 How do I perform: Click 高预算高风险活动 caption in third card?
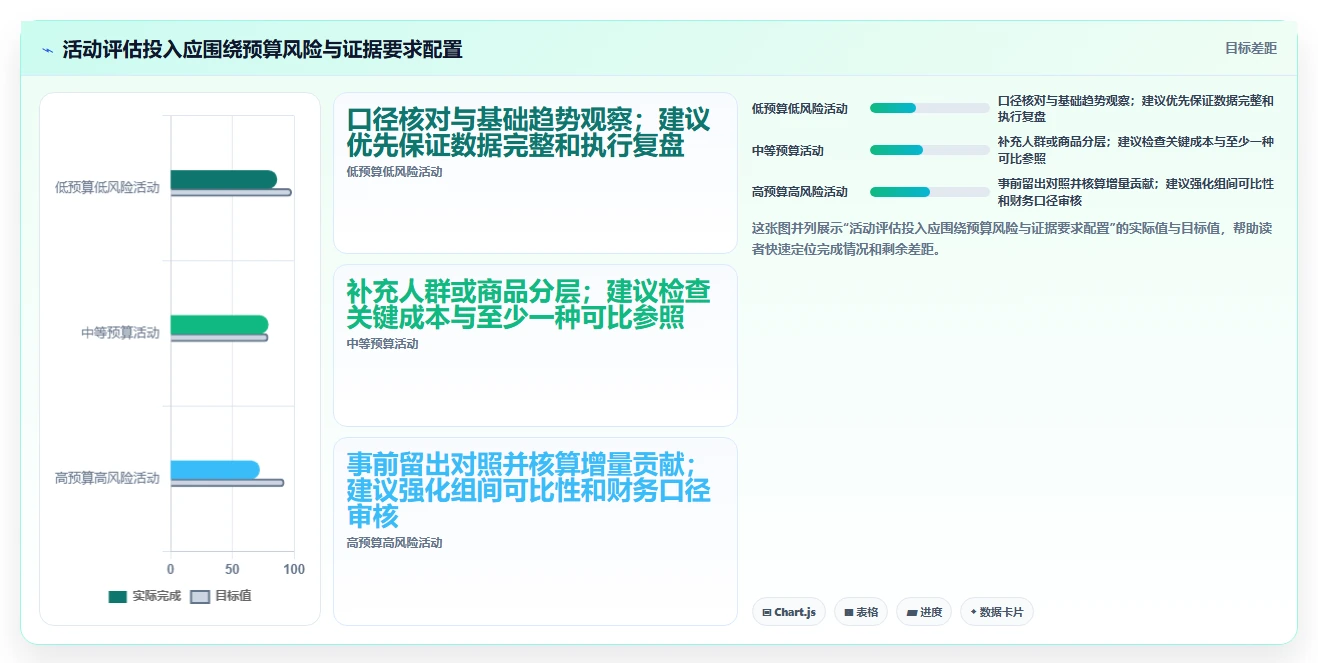(394, 542)
